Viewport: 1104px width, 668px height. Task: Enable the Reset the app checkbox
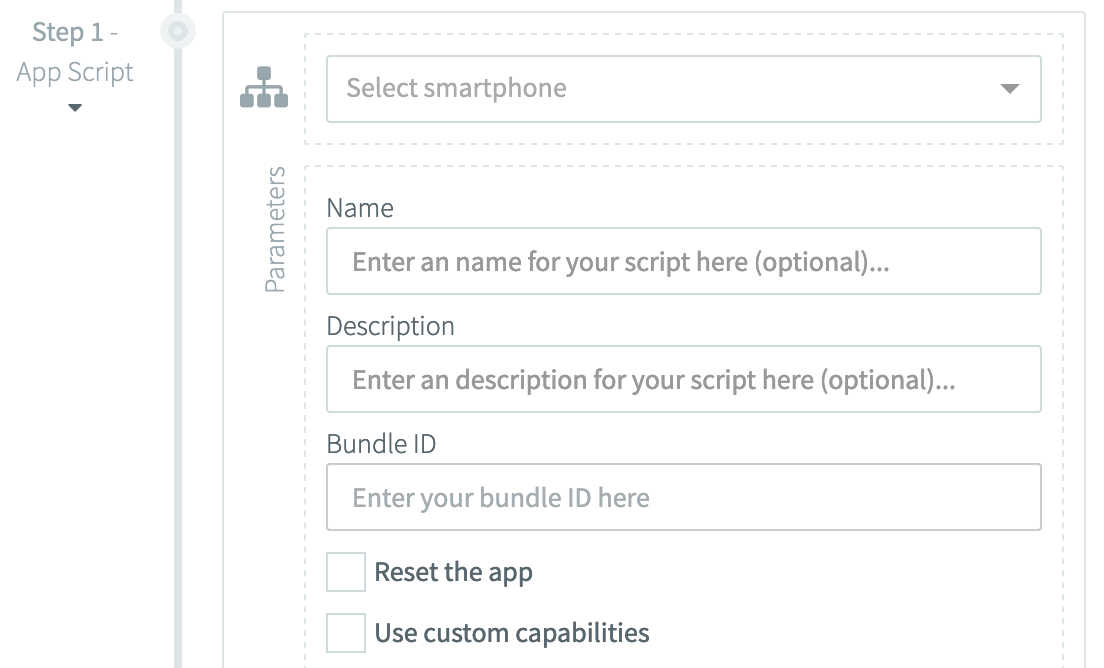[346, 573]
